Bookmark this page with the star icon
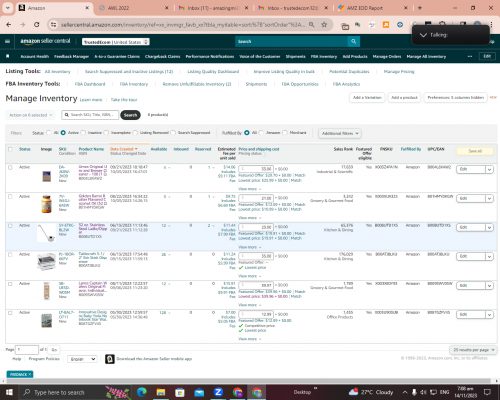Screen dimensions: 500x400 point(324,24)
